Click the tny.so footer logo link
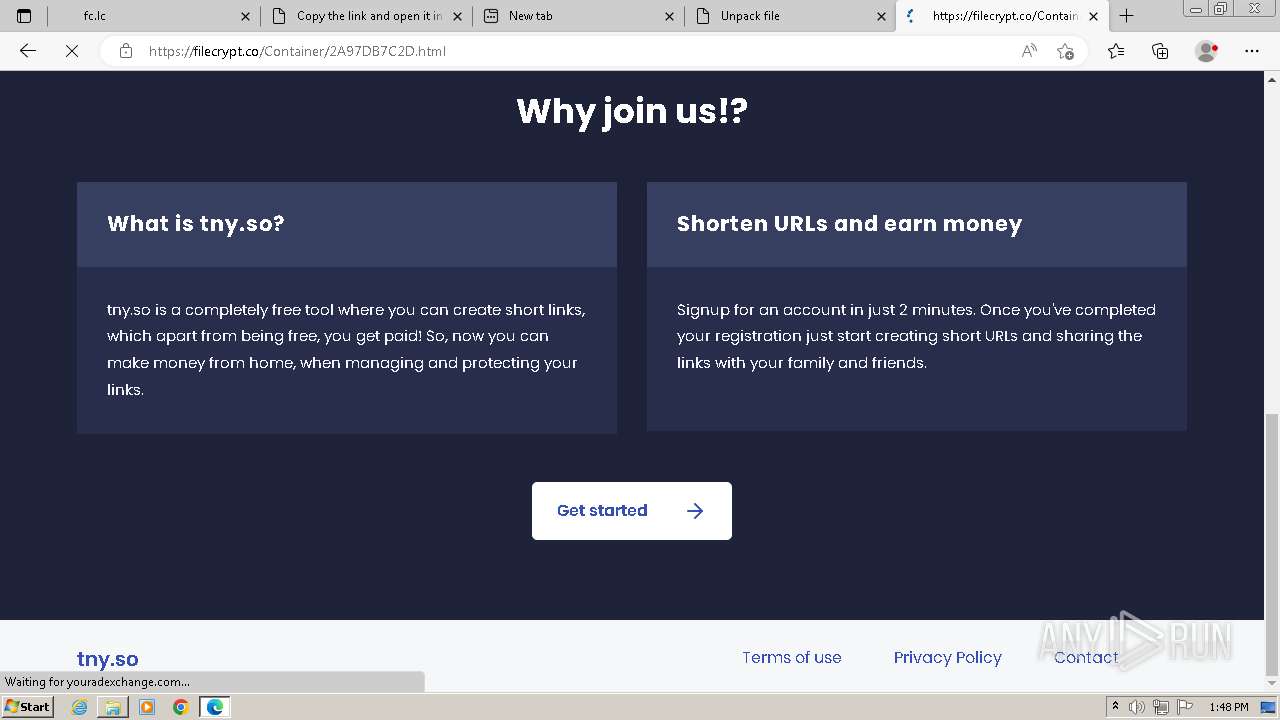1280x720 pixels. point(108,659)
